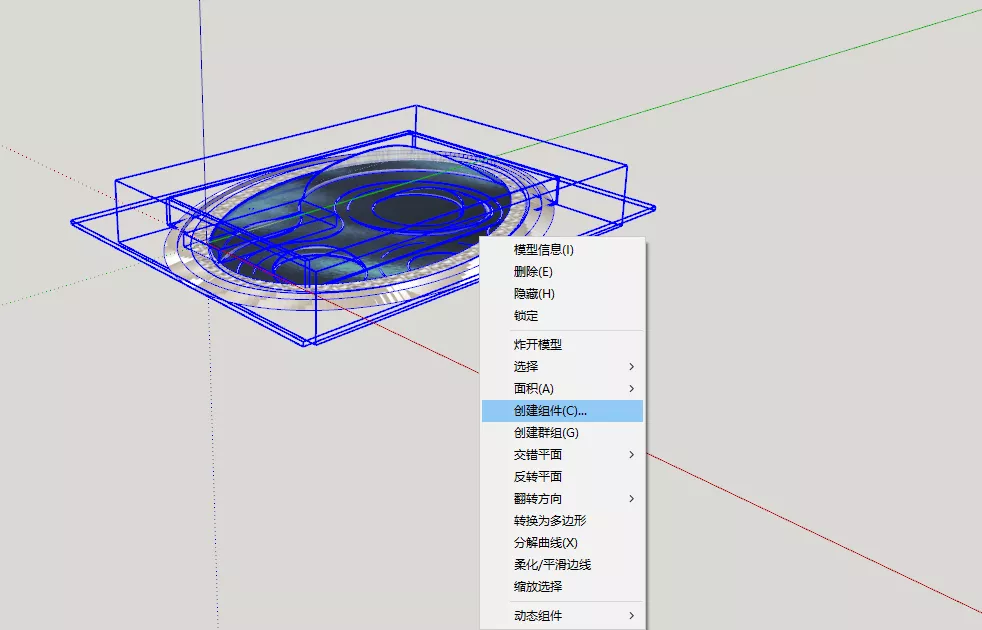Choose 转换为多边形 menu entry
This screenshot has height=630, width=982.
[x=550, y=521]
